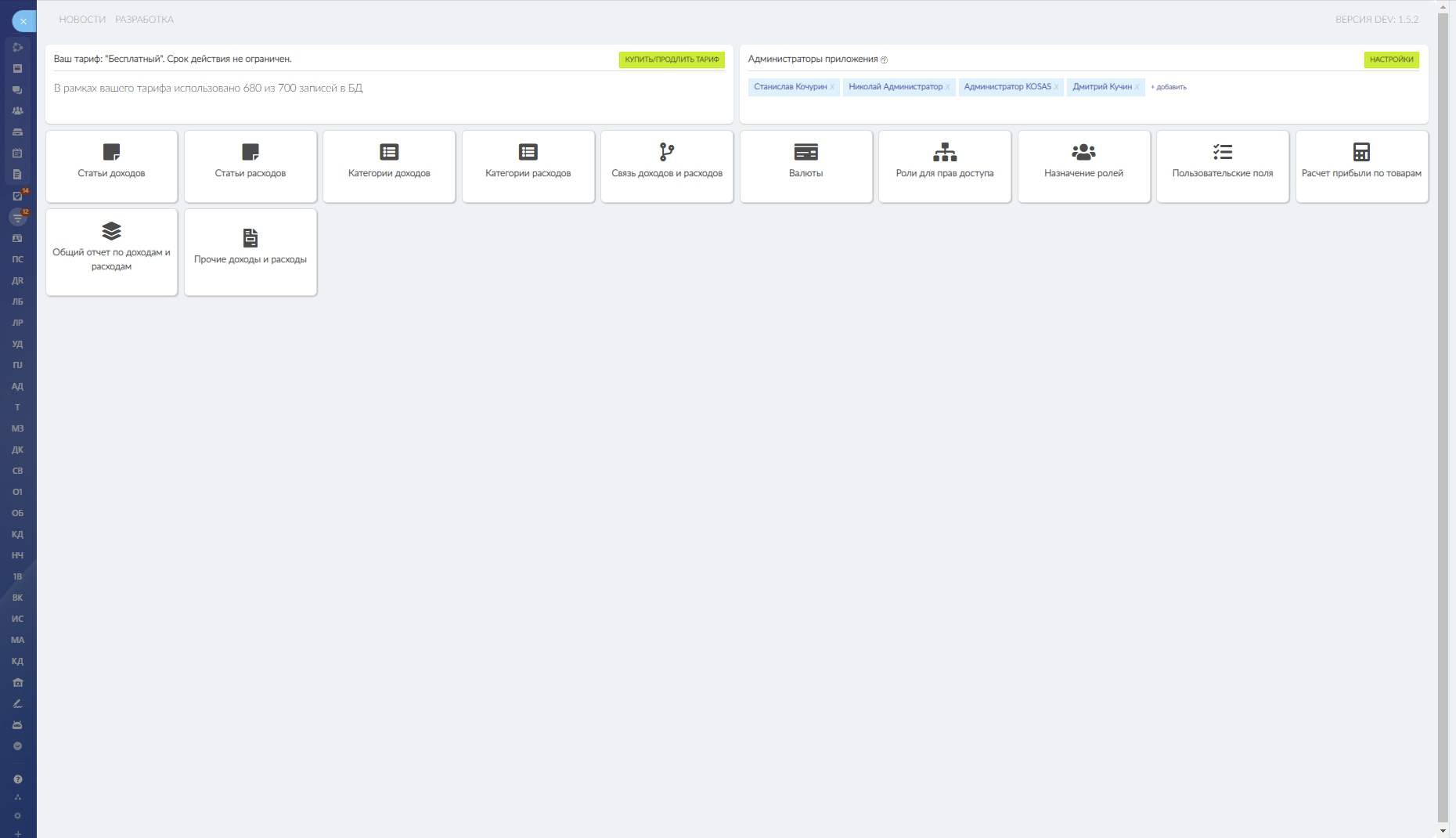This screenshot has height=838, width=1456.
Task: Select the 1В item in sidebar
Action: [17, 576]
